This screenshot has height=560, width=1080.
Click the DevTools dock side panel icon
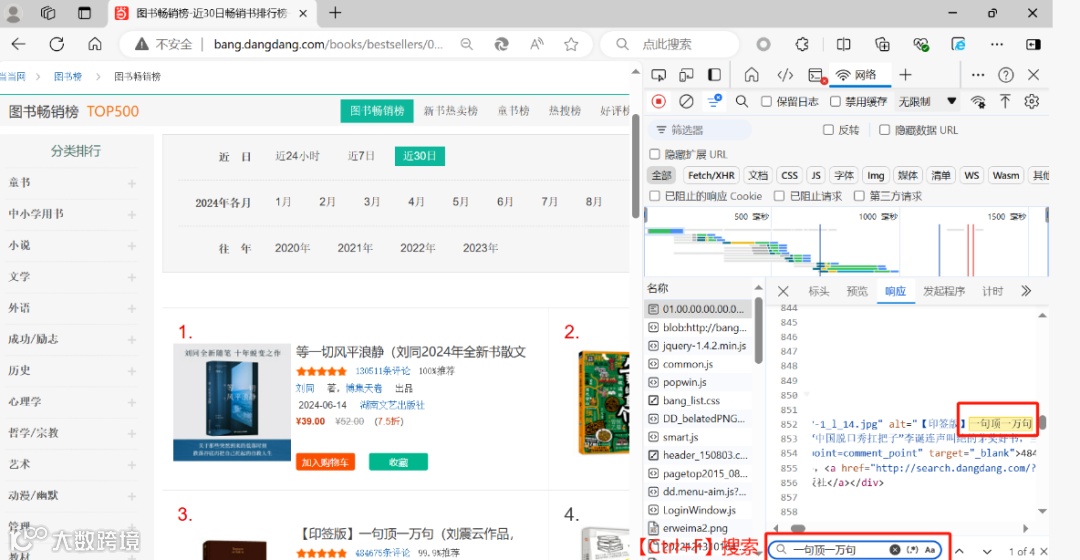[x=714, y=75]
